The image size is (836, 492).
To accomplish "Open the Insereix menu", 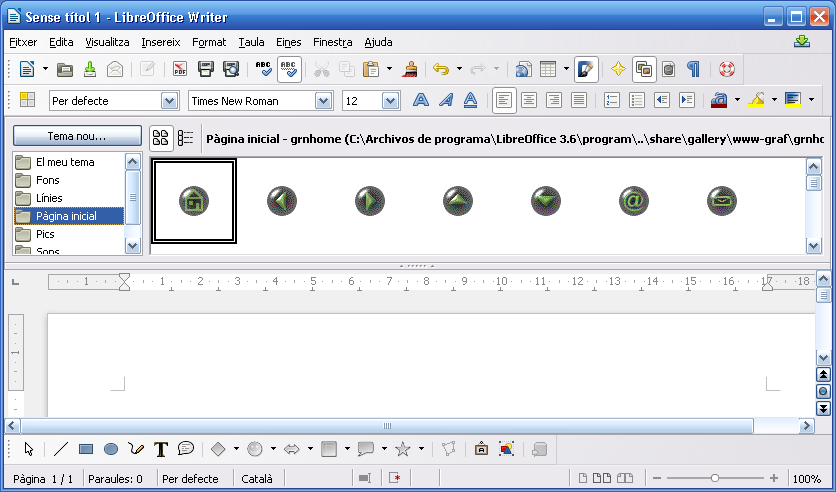I will (160, 42).
